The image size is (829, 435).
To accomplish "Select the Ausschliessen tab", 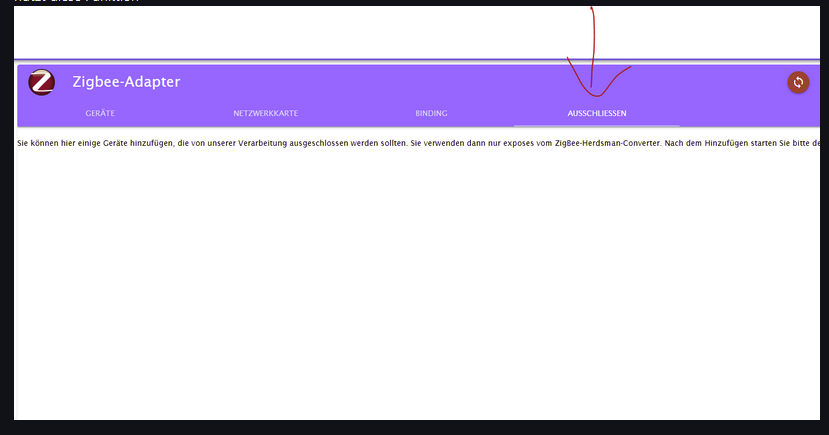I will click(596, 113).
